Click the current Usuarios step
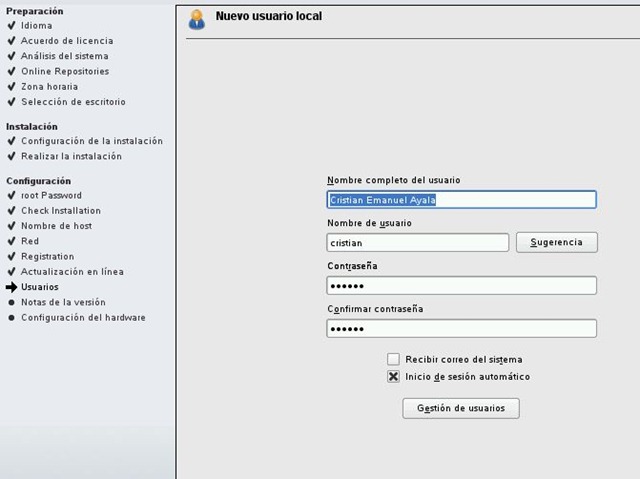 pos(40,287)
